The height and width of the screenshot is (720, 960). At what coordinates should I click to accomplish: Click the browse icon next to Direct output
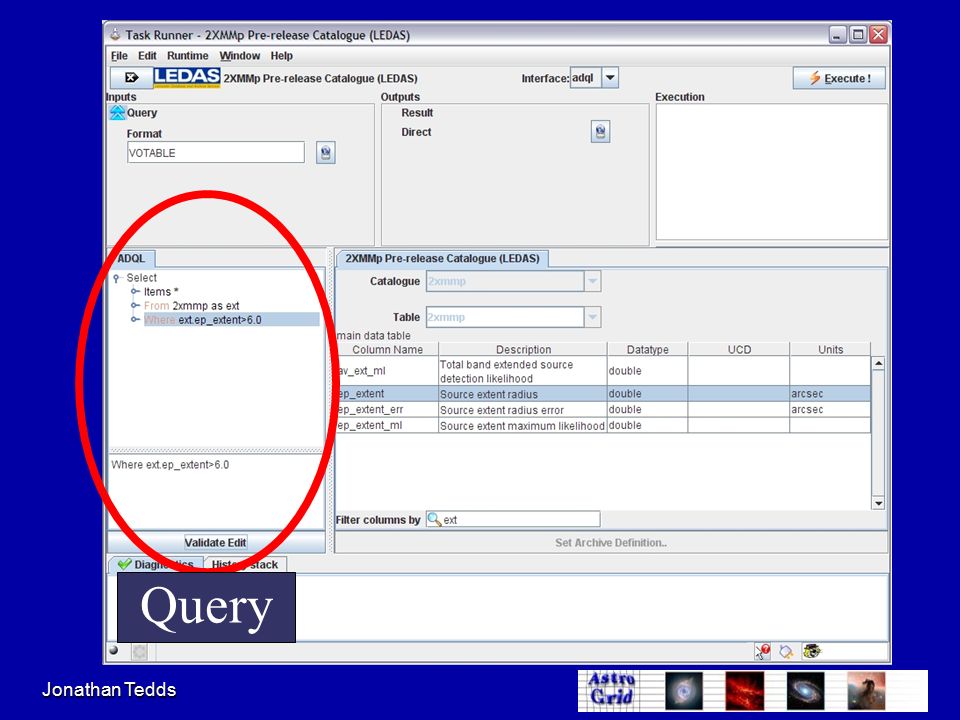tap(600, 132)
